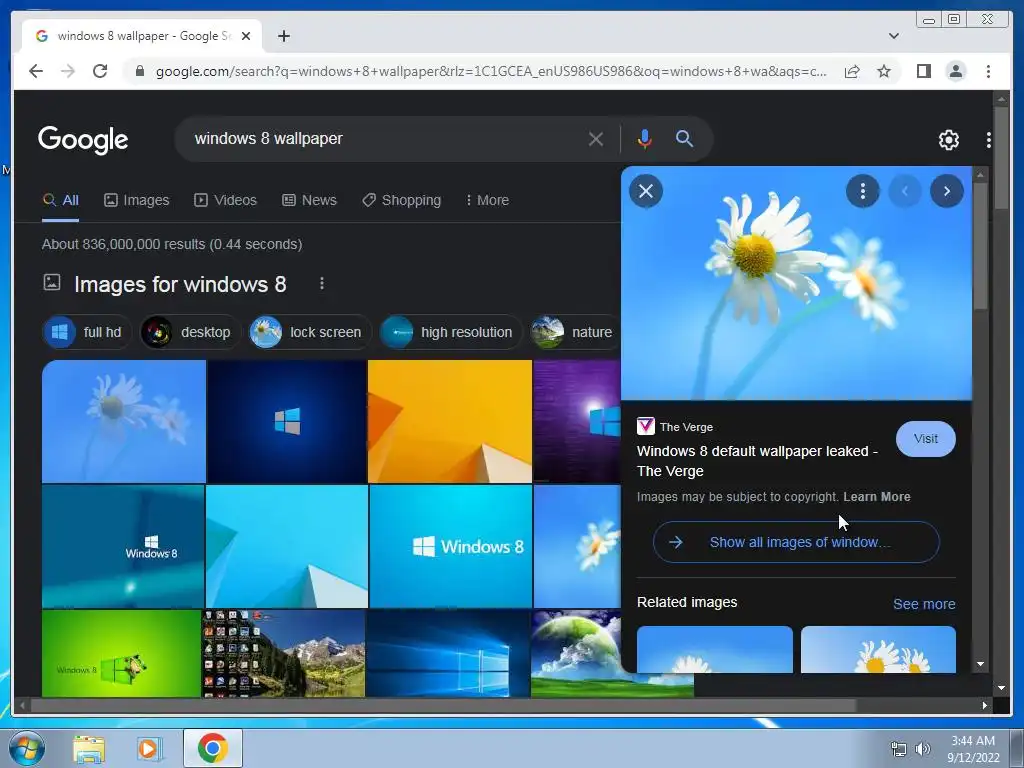Switch to Images tab

point(136,200)
